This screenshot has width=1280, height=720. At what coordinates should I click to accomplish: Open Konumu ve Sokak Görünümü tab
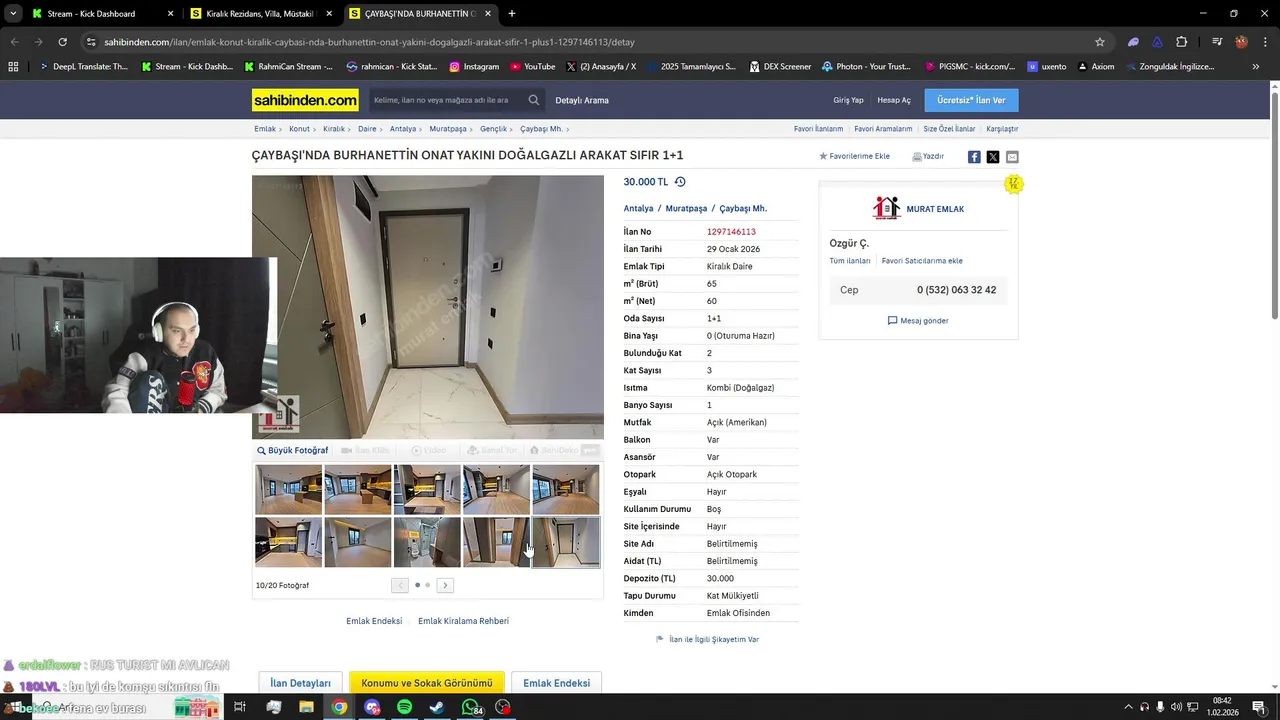point(427,683)
